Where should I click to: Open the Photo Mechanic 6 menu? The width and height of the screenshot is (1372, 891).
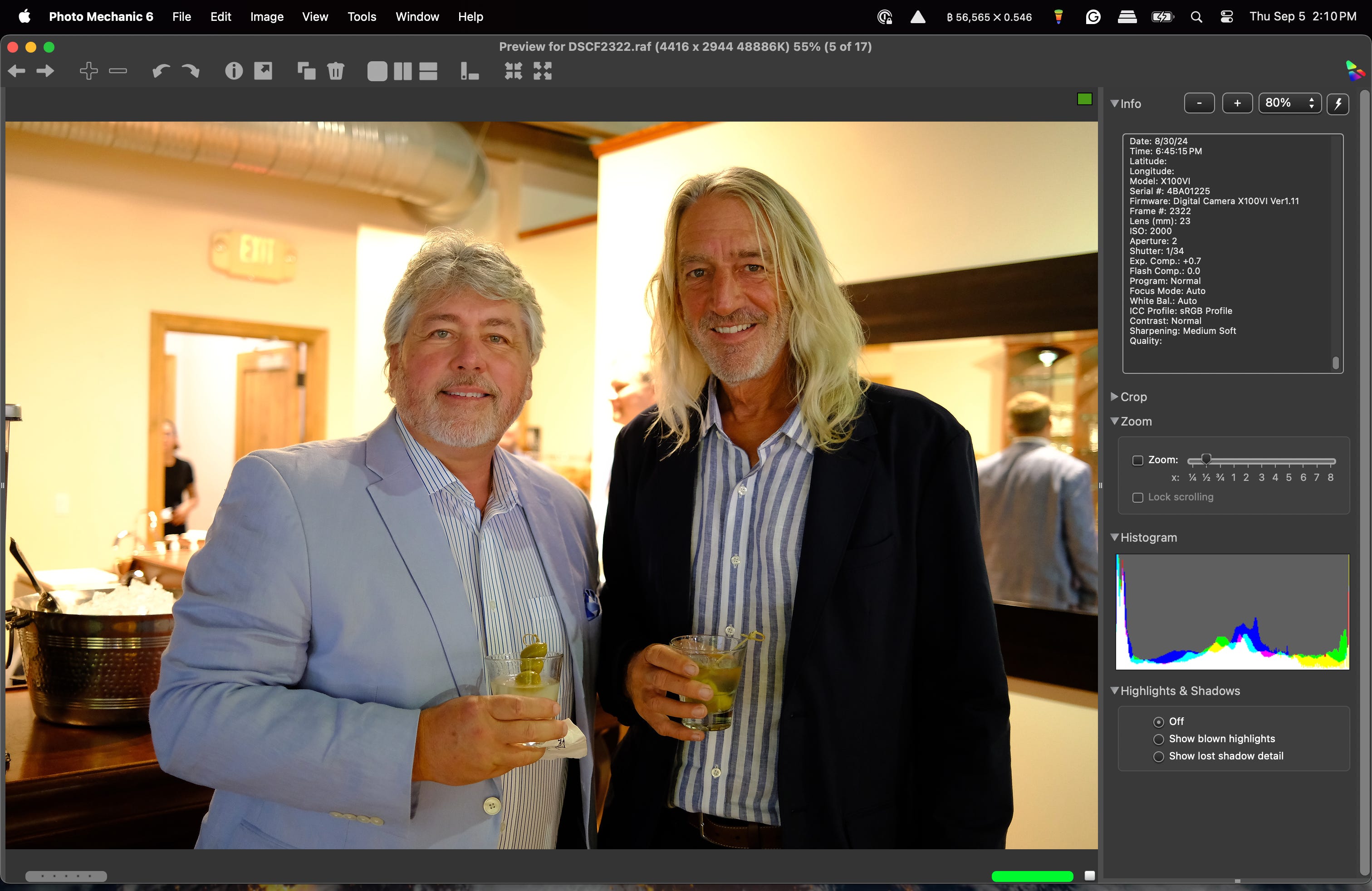click(101, 17)
